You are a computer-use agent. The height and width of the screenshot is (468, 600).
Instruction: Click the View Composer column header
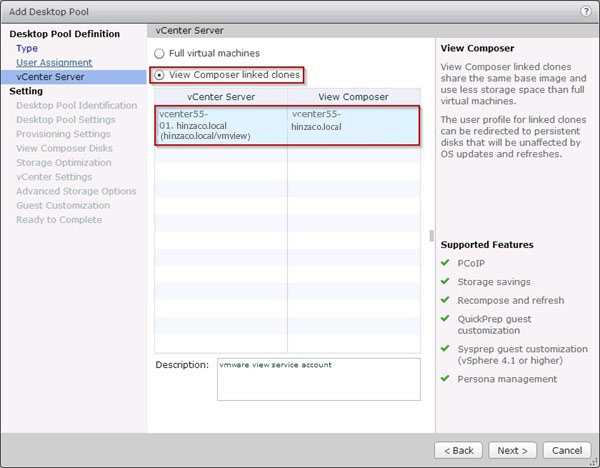tap(354, 96)
